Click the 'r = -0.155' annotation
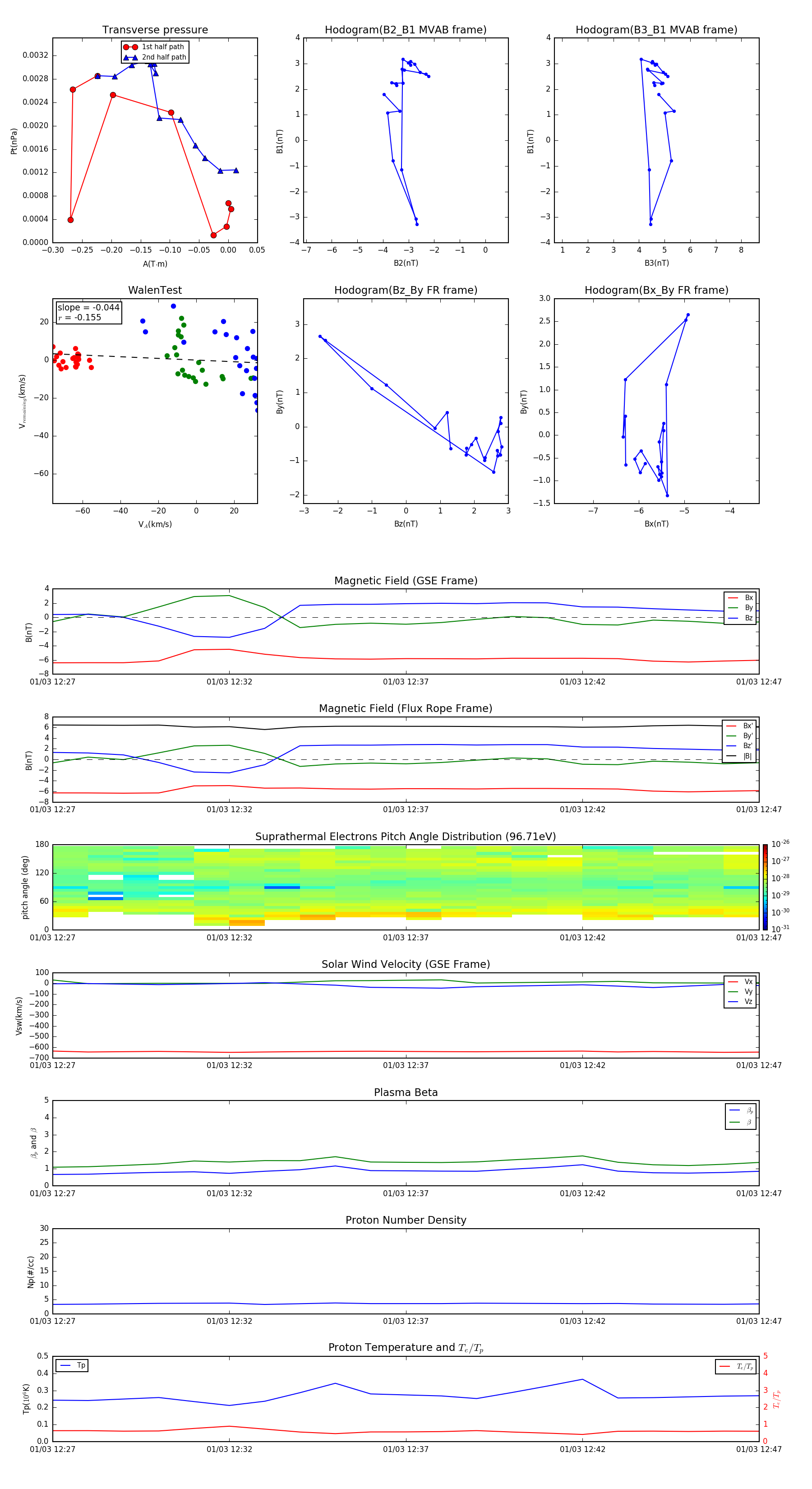812x1489 pixels. pos(80,317)
